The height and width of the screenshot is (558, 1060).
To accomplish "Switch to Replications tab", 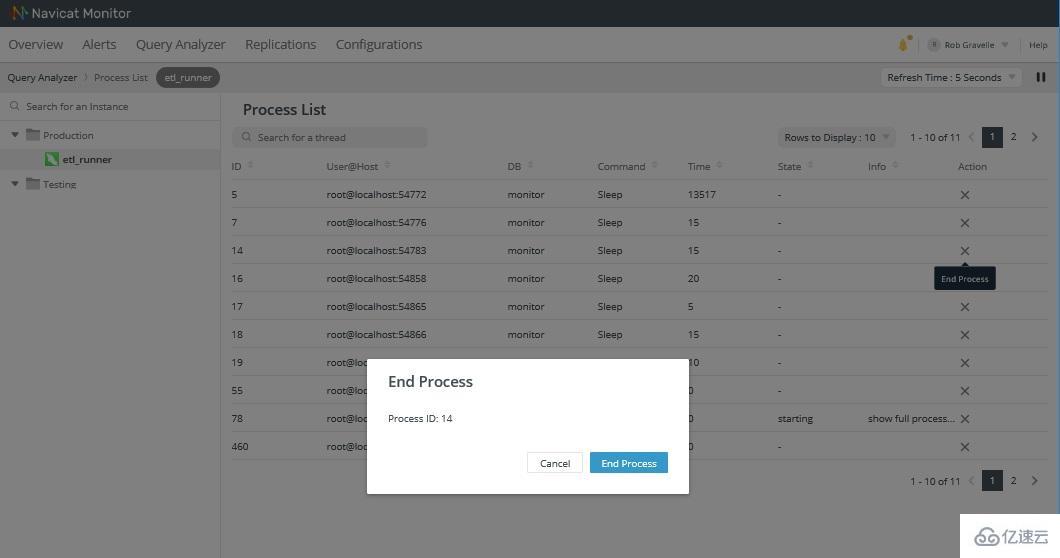I will [280, 44].
